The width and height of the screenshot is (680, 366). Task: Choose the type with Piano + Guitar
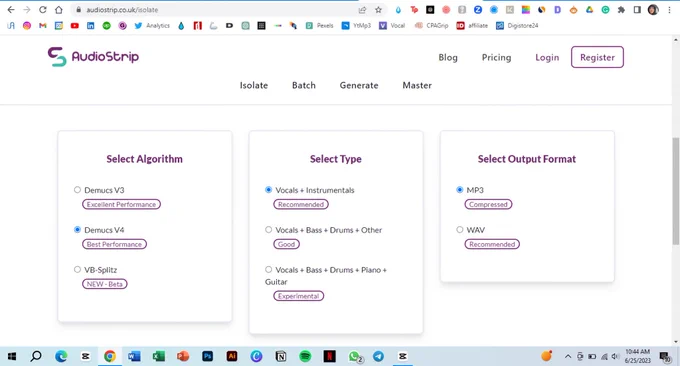coord(268,269)
